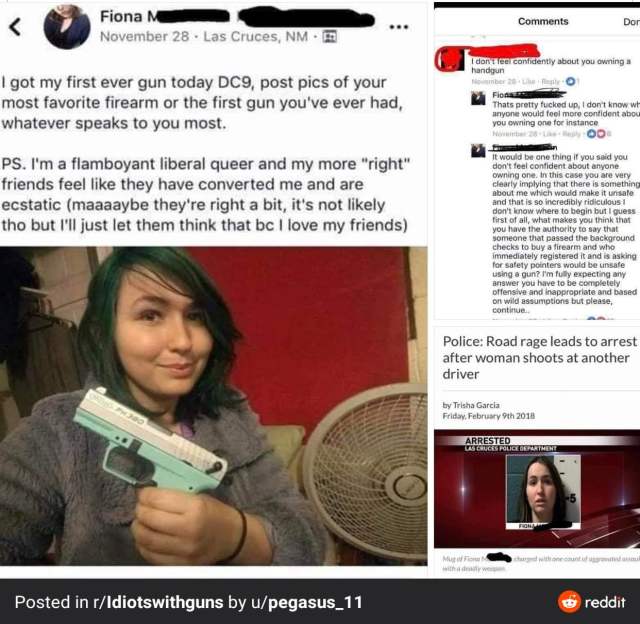Open the photo with the teal handgun
Screen dimensions: 640x624
coord(213,406)
